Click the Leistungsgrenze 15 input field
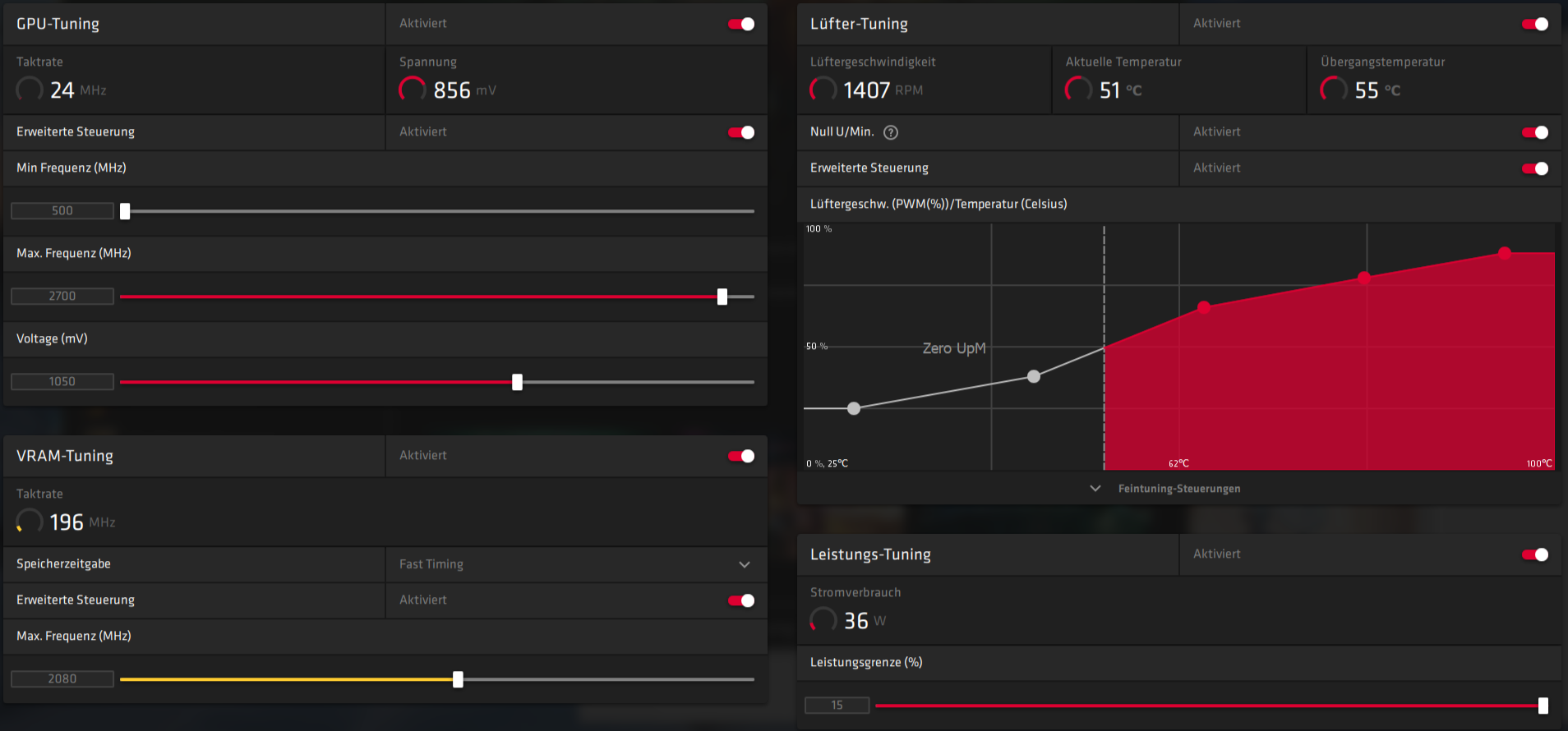The image size is (1568, 731). point(837,706)
